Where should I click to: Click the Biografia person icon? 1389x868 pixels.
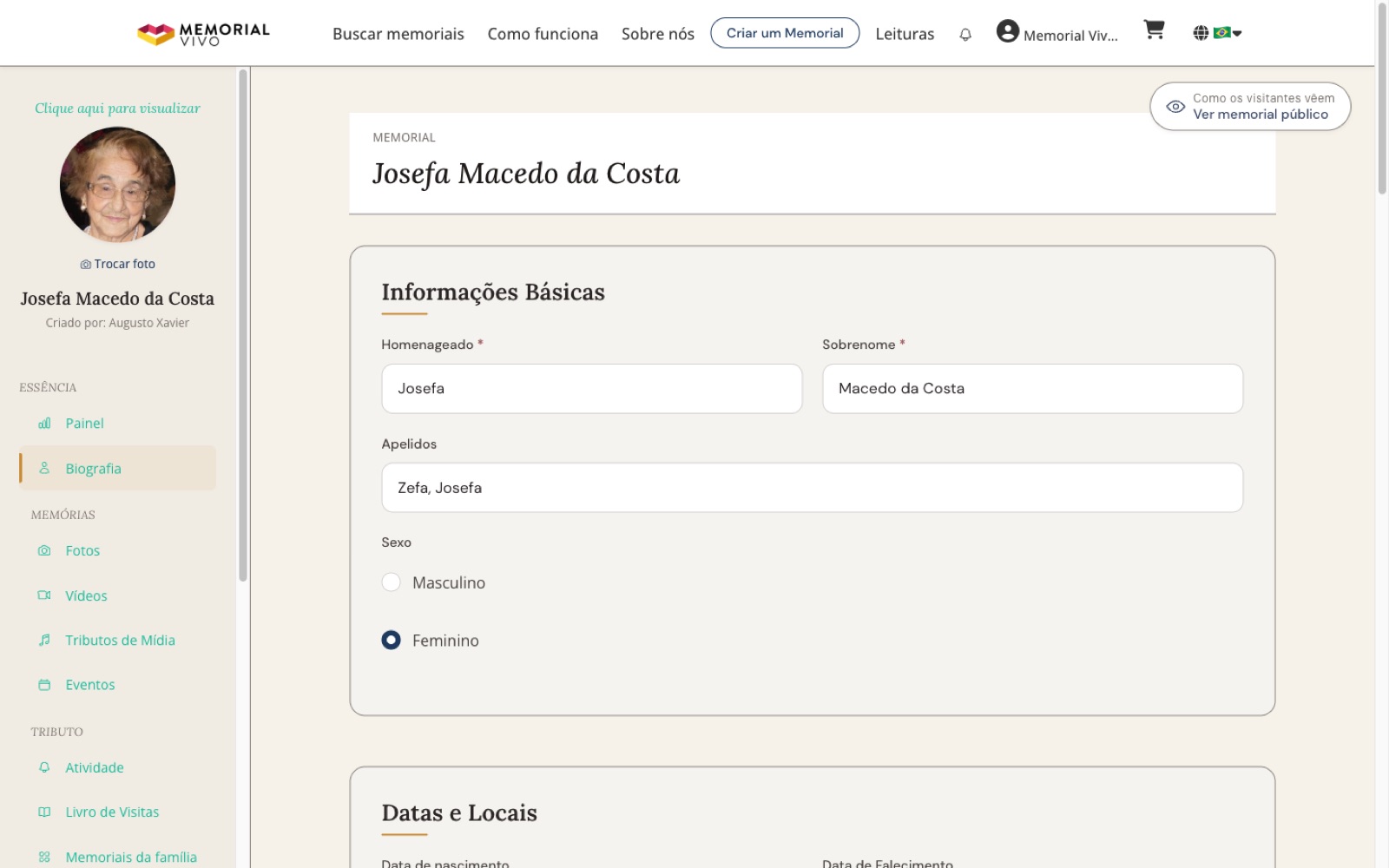[x=44, y=468]
